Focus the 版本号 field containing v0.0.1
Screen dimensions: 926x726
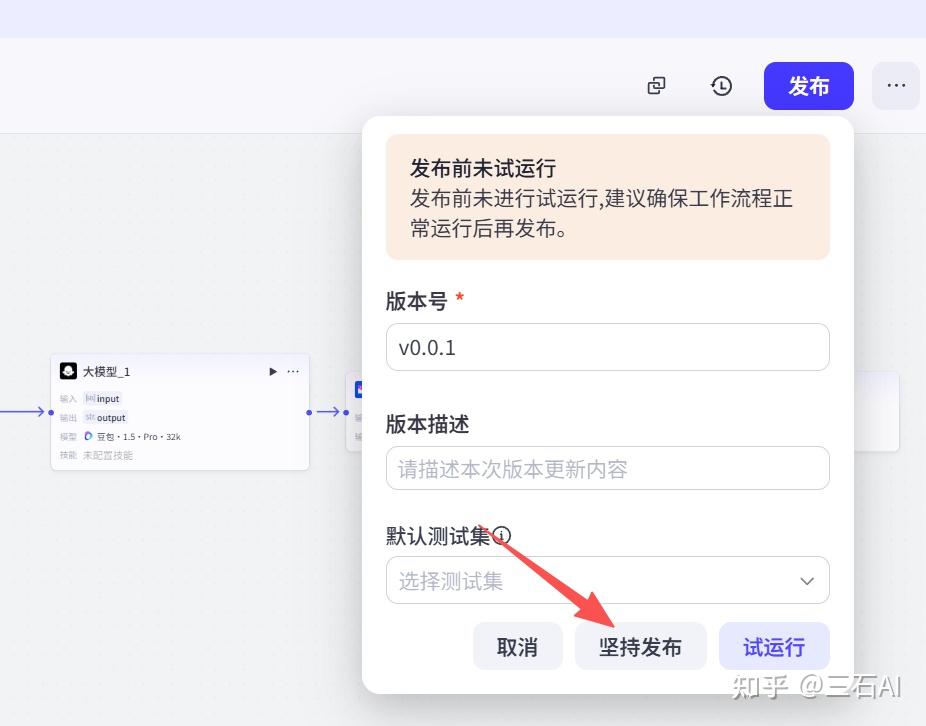coord(607,347)
